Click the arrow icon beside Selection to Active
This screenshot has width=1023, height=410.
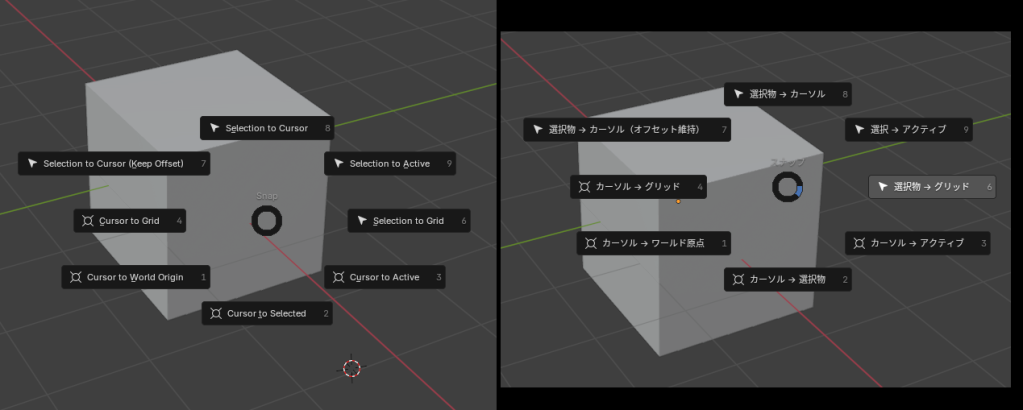point(338,164)
